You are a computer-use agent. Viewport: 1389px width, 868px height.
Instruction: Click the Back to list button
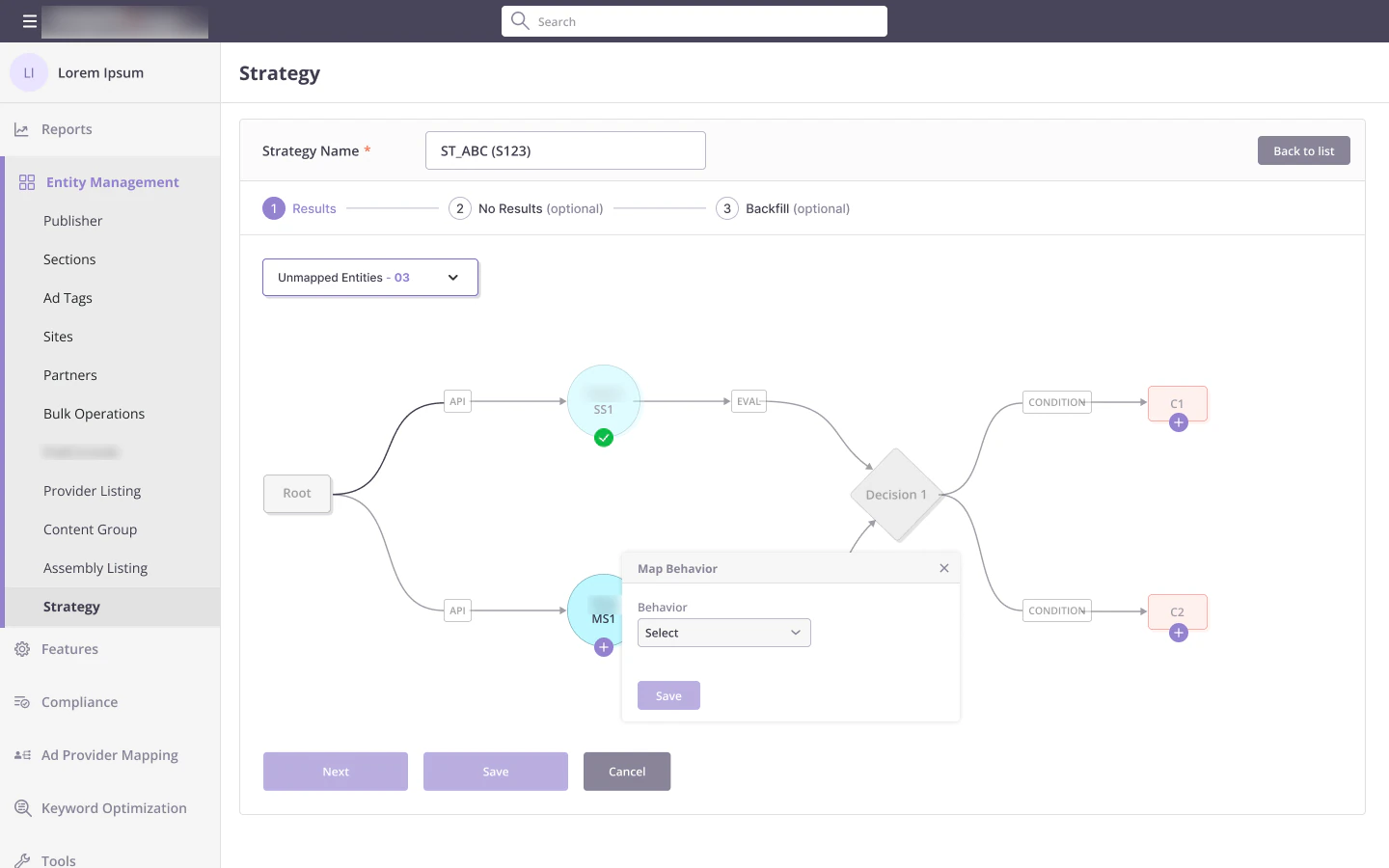click(1304, 150)
